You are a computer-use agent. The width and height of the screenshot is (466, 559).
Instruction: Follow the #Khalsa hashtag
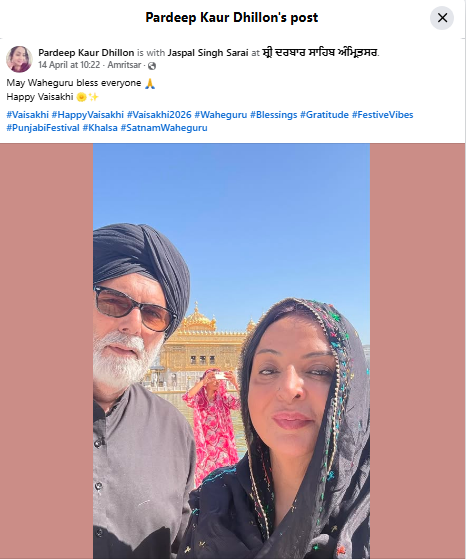[x=100, y=128]
